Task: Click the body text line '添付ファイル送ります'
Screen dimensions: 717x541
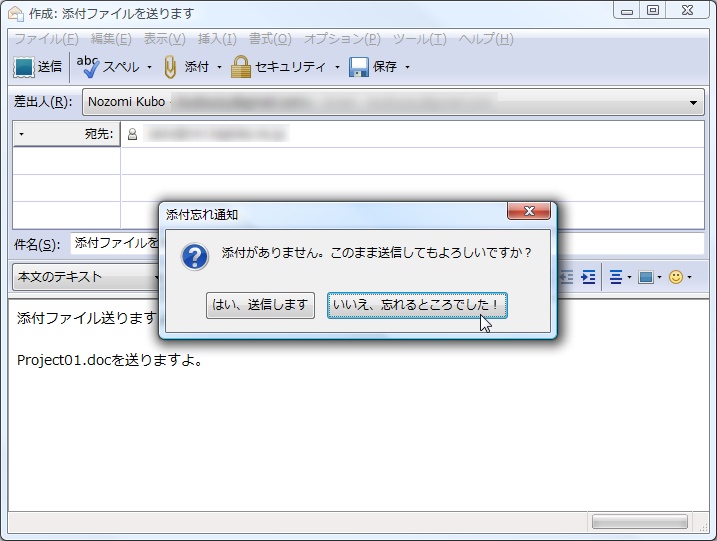Action: point(87,317)
